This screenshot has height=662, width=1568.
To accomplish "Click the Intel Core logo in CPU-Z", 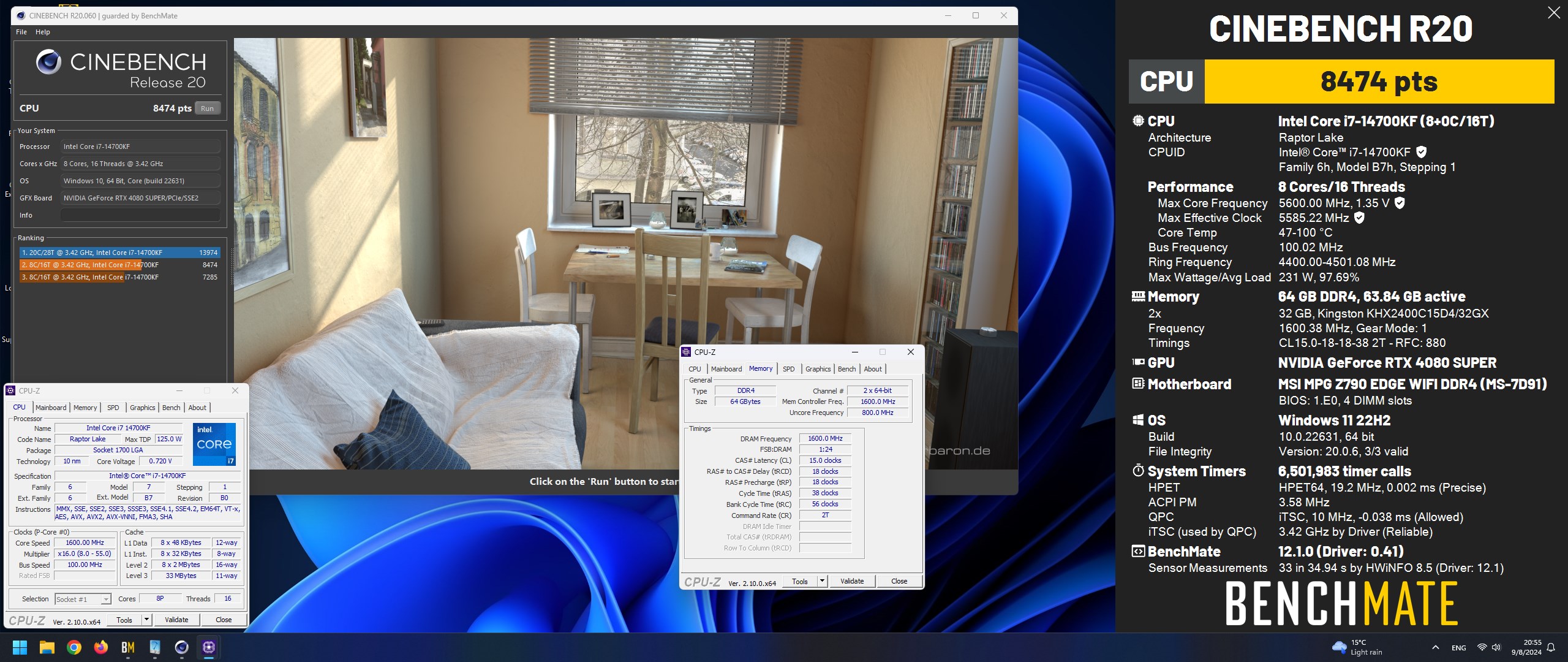I will coord(214,444).
